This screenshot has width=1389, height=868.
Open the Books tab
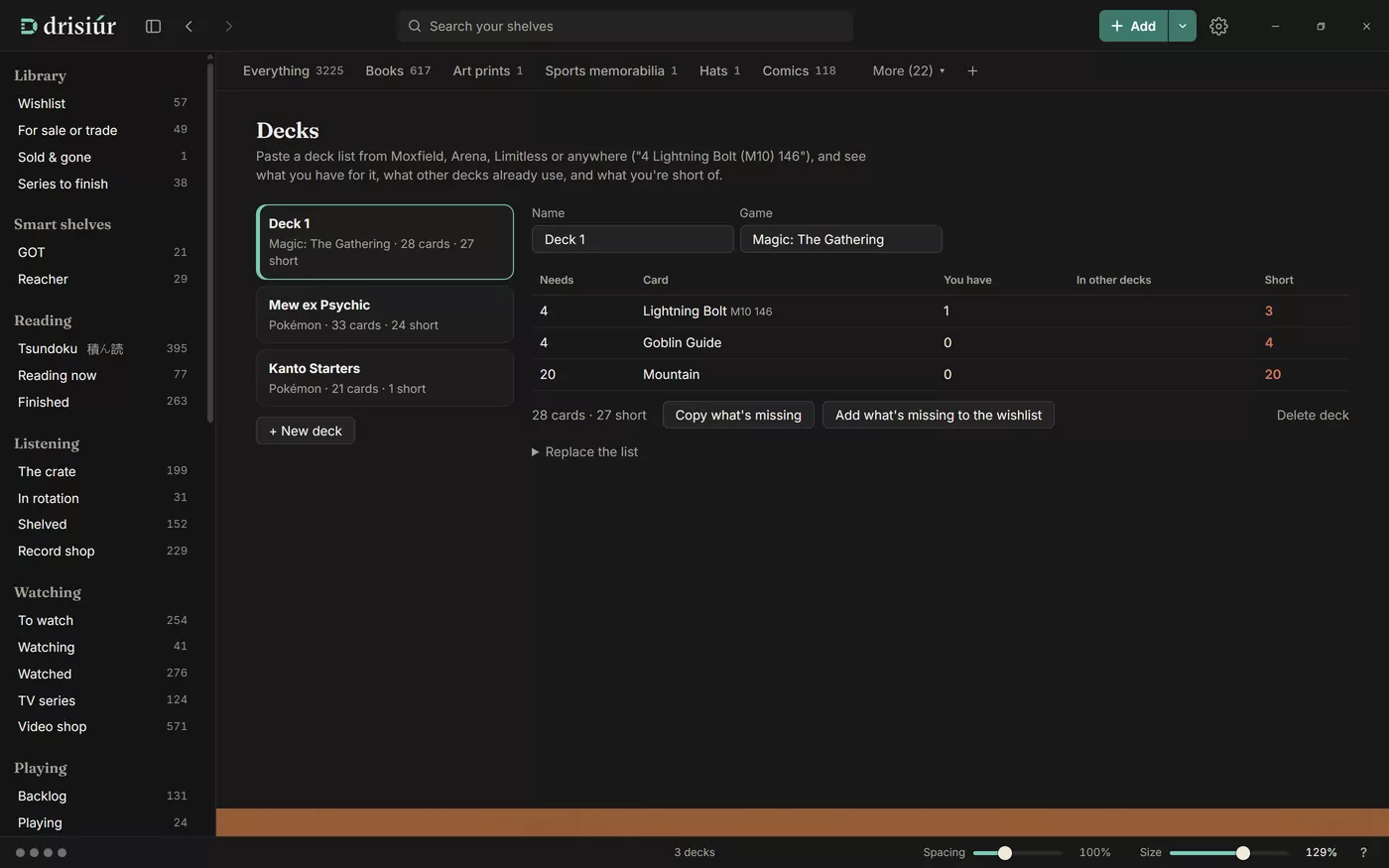(398, 70)
